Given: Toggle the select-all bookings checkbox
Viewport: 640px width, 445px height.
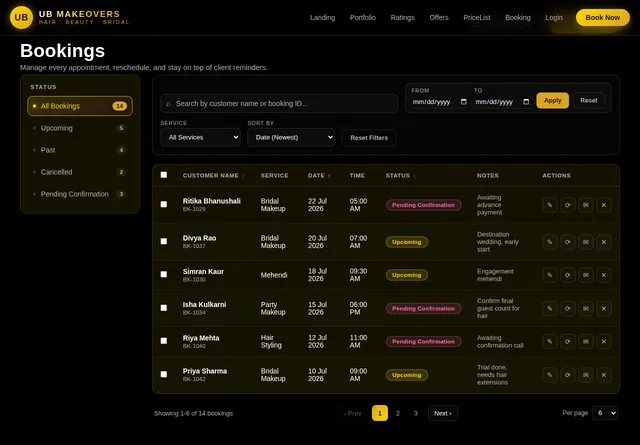Looking at the screenshot, I should point(164,175).
